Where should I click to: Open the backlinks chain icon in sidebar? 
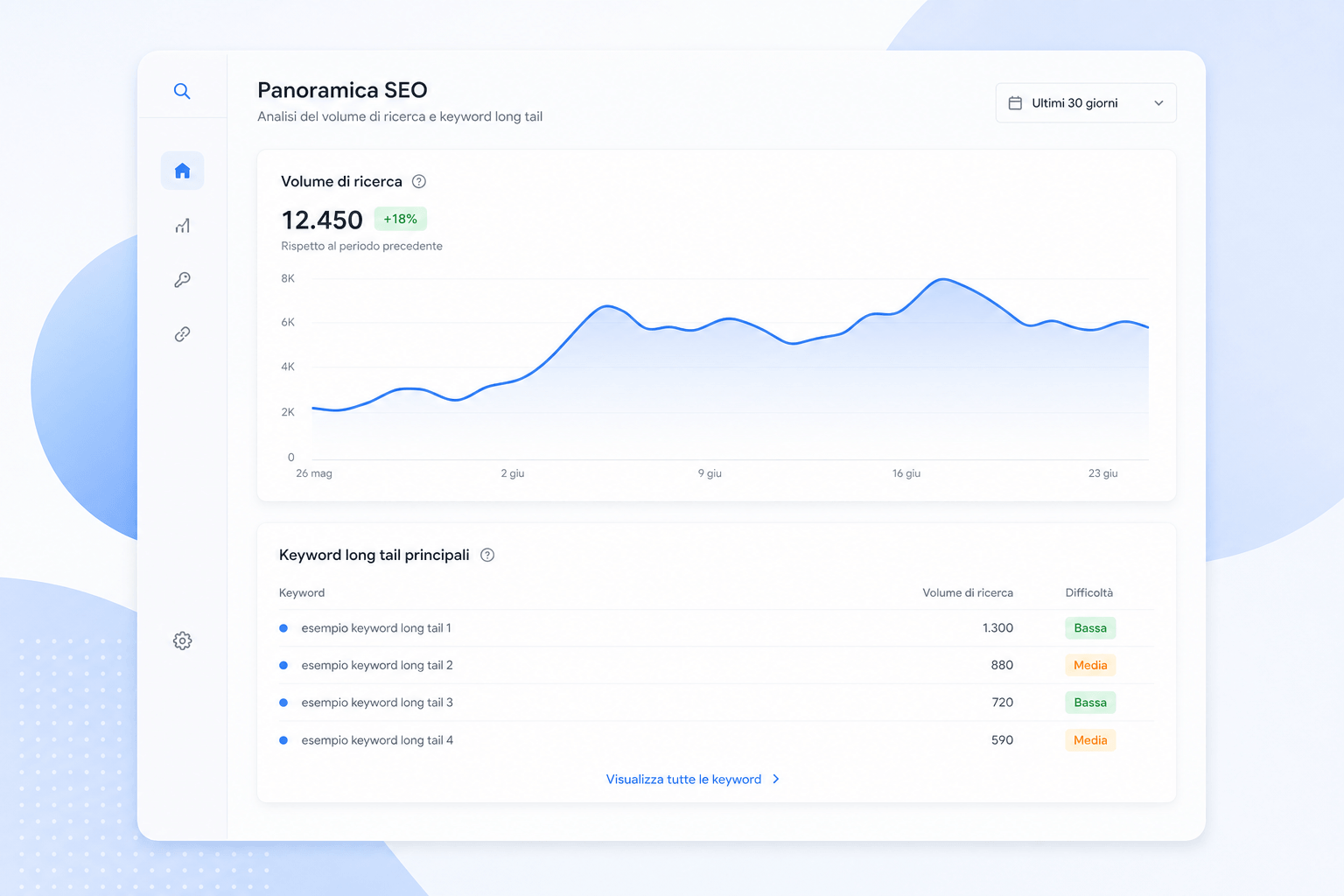point(182,334)
